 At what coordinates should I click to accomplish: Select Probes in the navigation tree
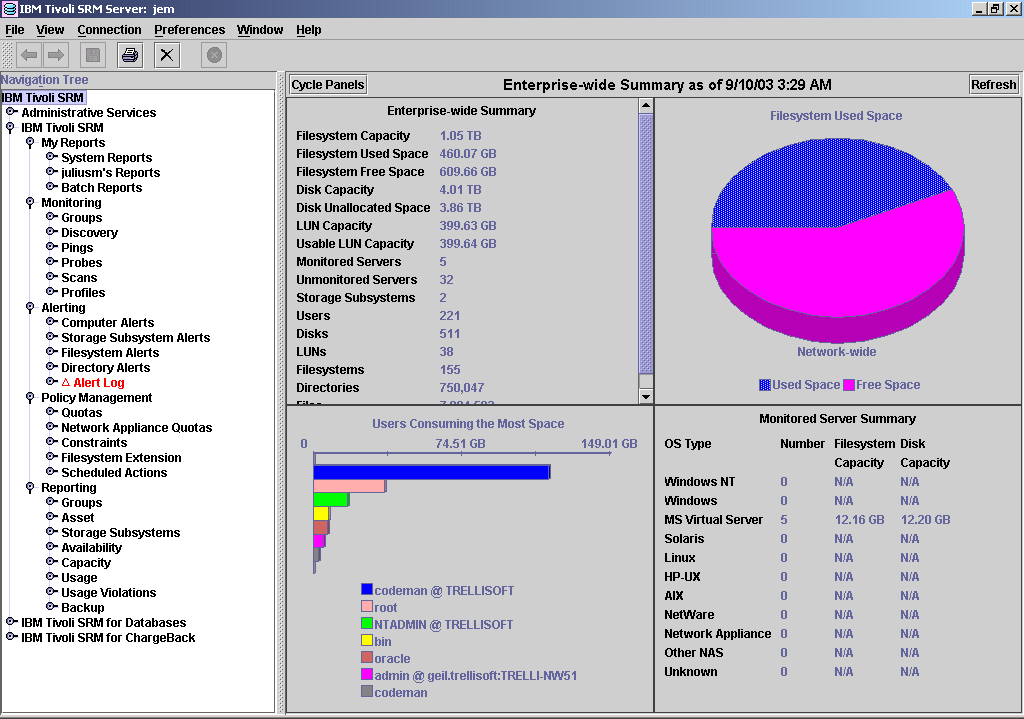82,263
